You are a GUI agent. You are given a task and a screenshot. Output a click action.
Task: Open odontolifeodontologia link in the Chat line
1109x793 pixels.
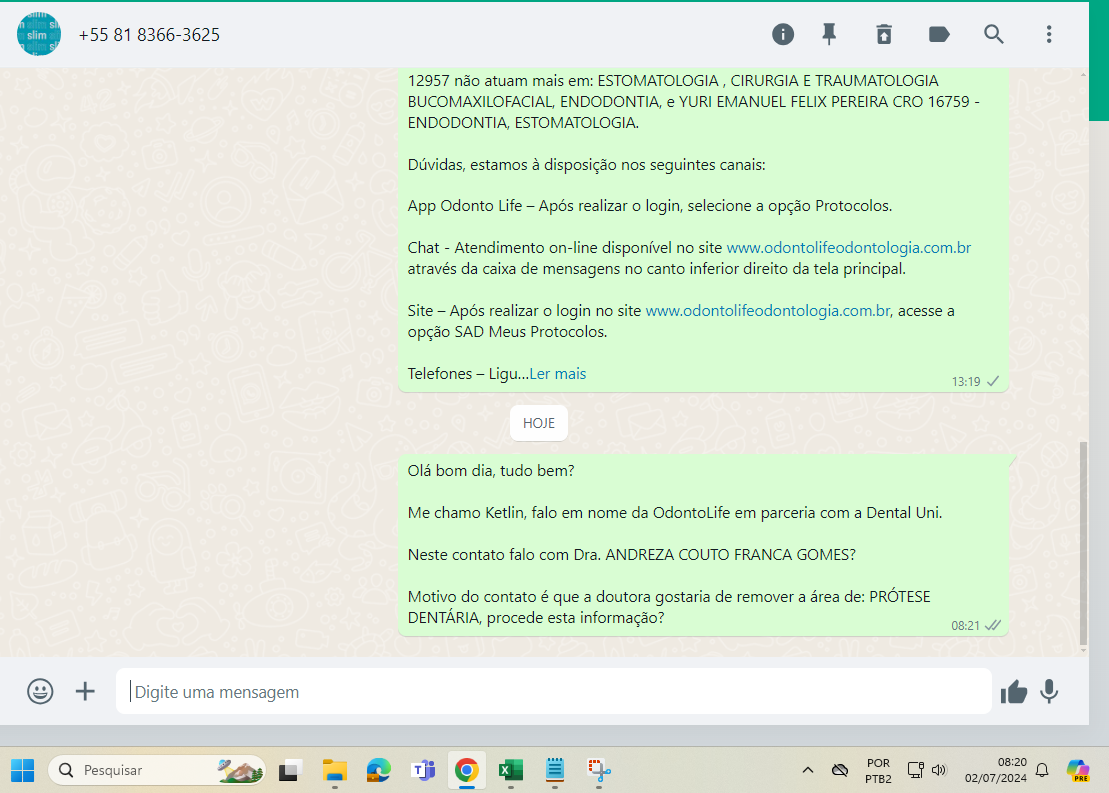tap(849, 248)
